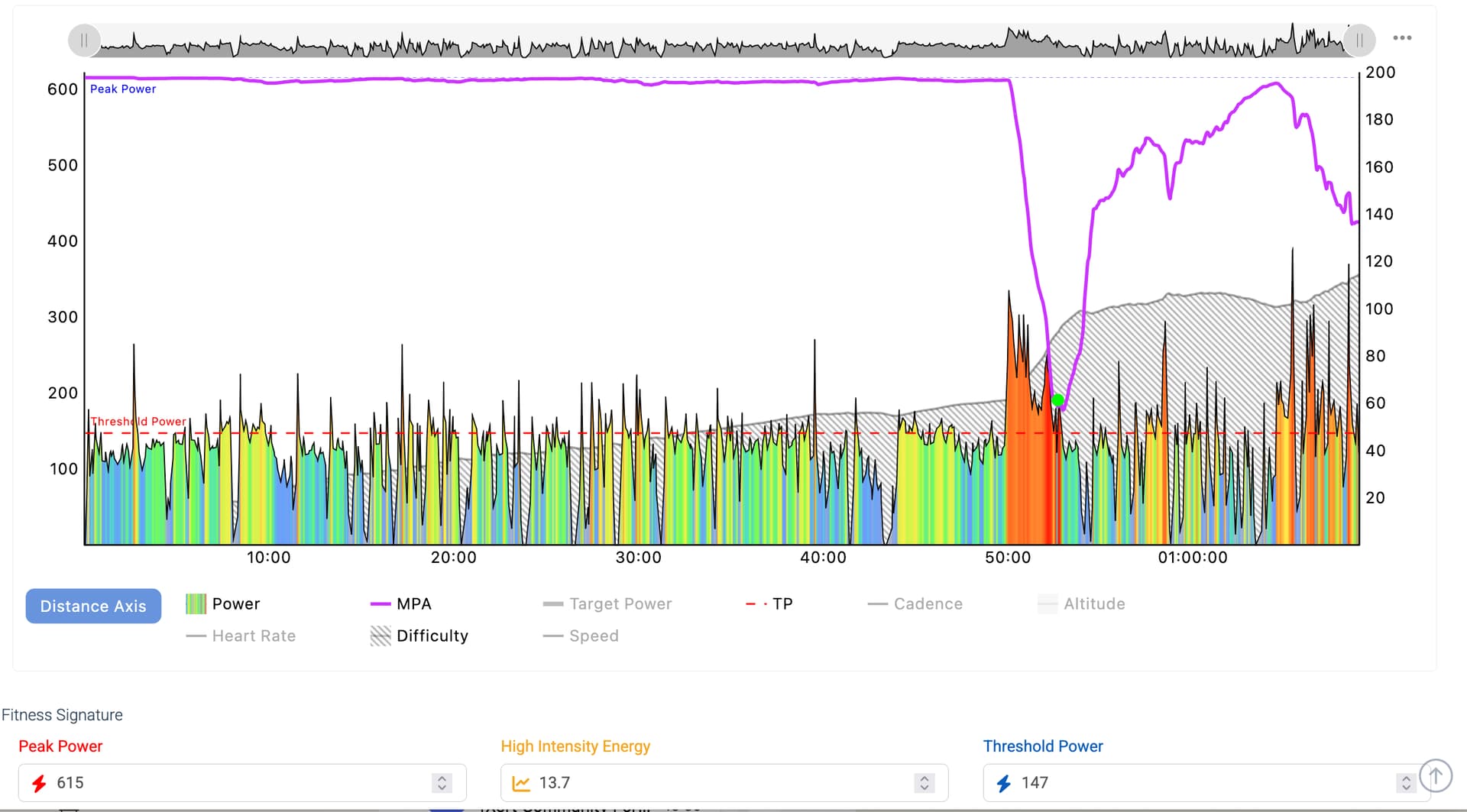Adjust Threshold Power stepper arrows
The height and width of the screenshot is (812, 1467).
(1405, 783)
